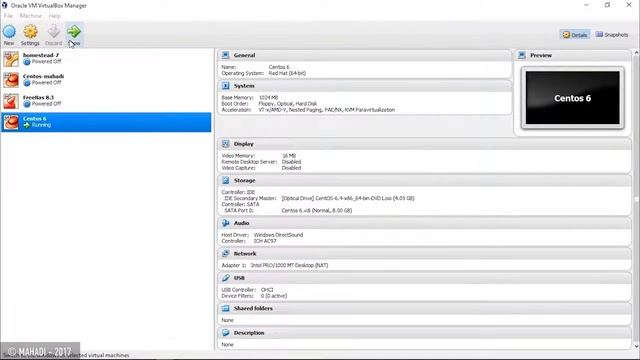Click the green Show arrow icon
640x360 pixels.
point(74,31)
